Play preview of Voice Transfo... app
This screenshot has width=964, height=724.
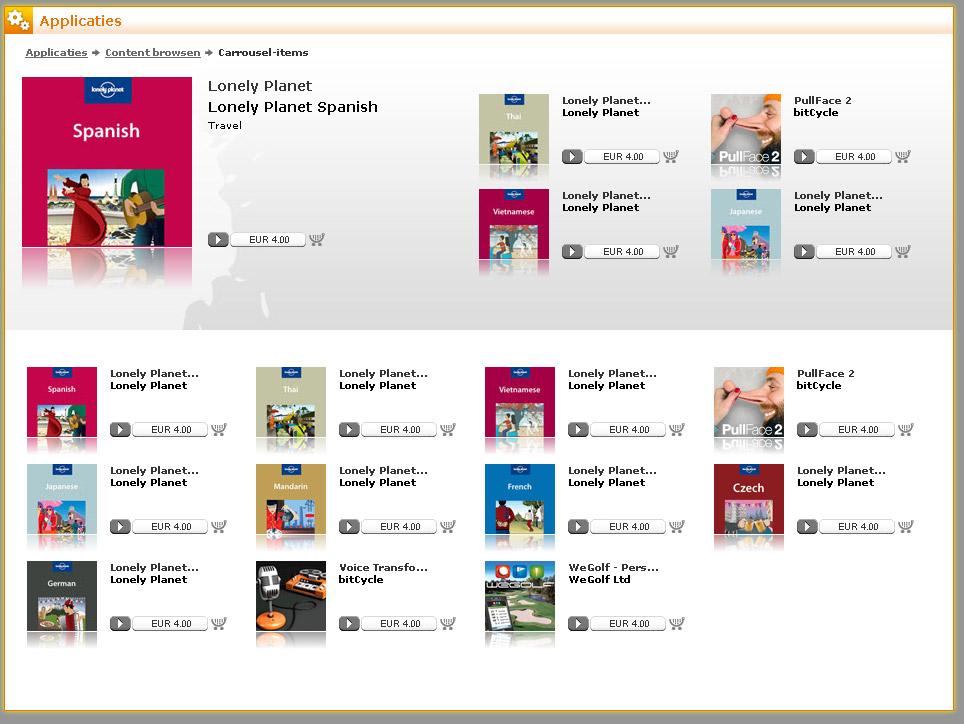(349, 623)
